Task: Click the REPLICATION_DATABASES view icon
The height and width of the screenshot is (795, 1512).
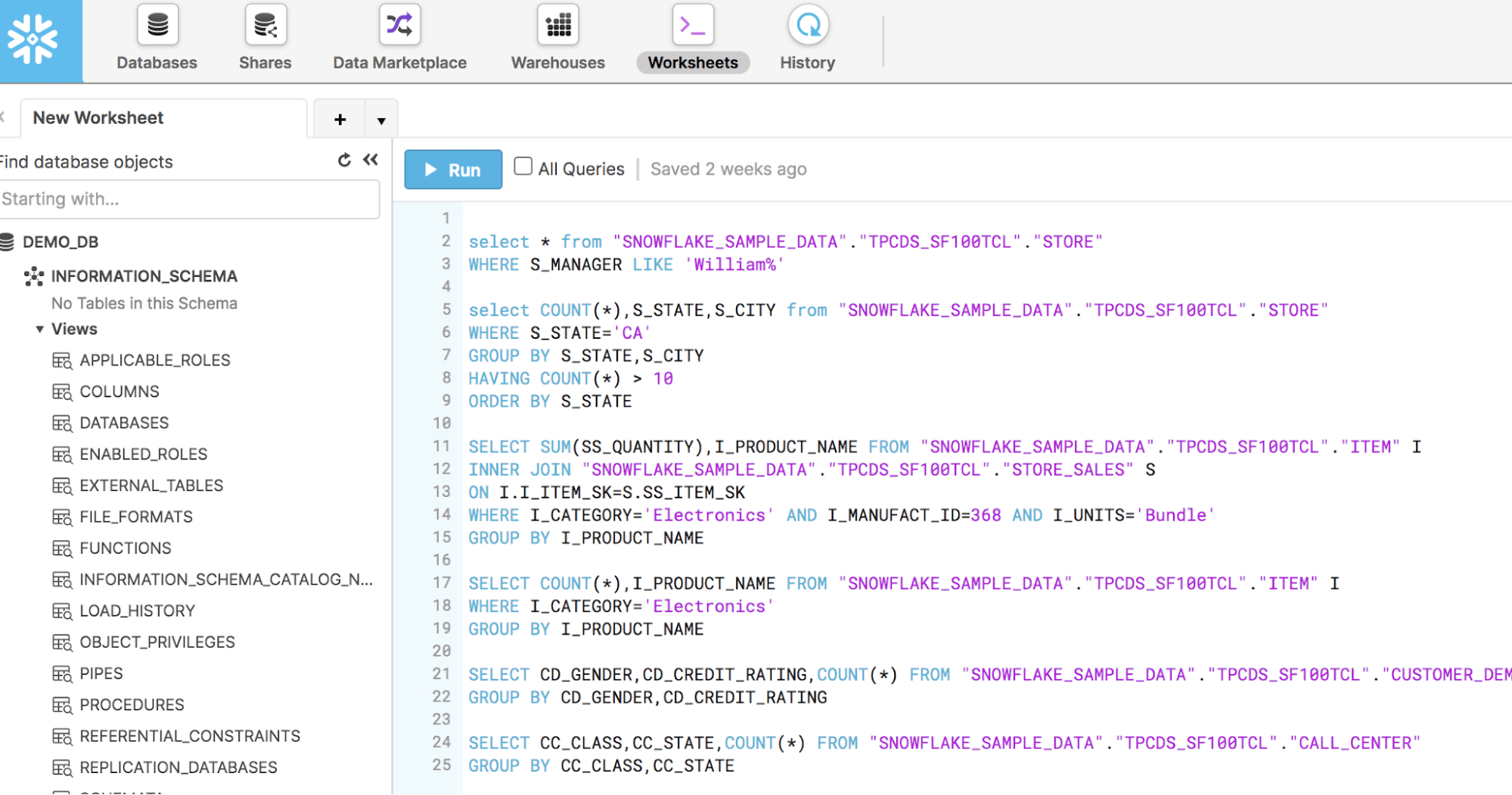Action: [62, 768]
